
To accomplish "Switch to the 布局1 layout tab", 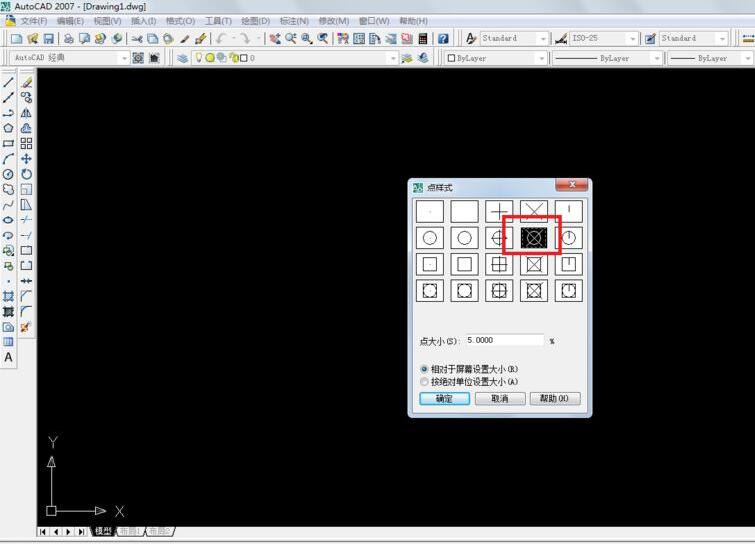I will tap(130, 531).
